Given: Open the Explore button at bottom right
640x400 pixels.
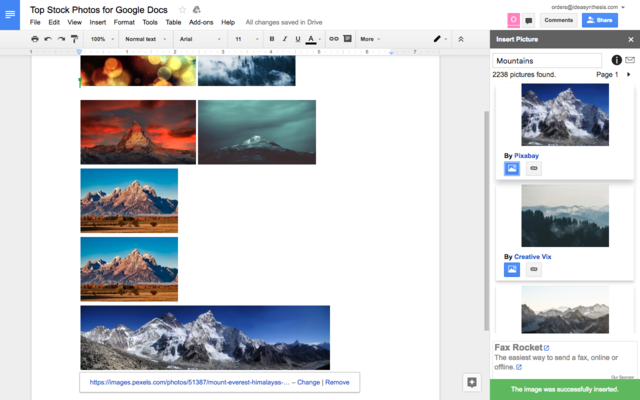Looking at the screenshot, I should click(x=472, y=382).
